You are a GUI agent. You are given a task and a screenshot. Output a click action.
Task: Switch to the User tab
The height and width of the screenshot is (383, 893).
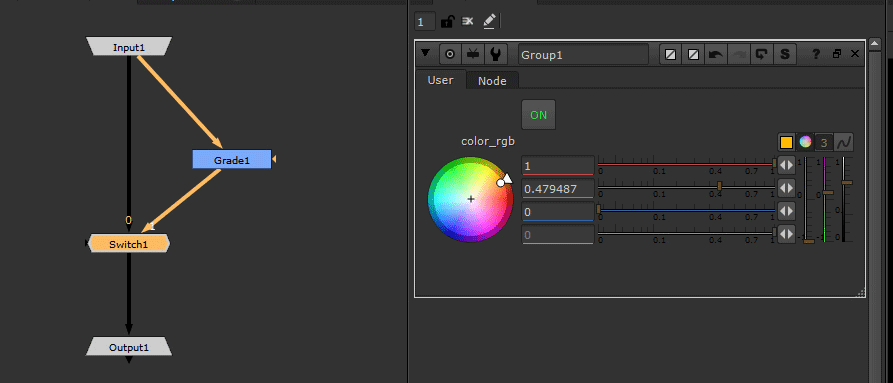pos(440,80)
